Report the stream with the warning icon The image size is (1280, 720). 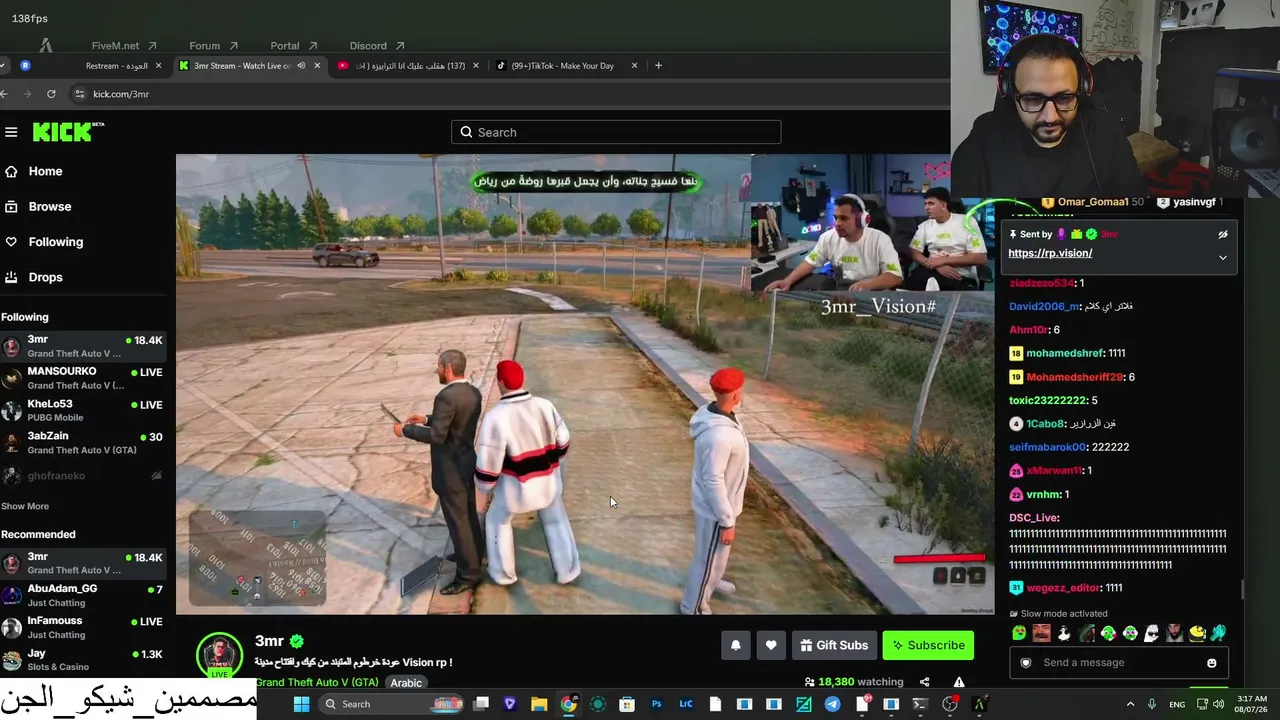click(959, 682)
